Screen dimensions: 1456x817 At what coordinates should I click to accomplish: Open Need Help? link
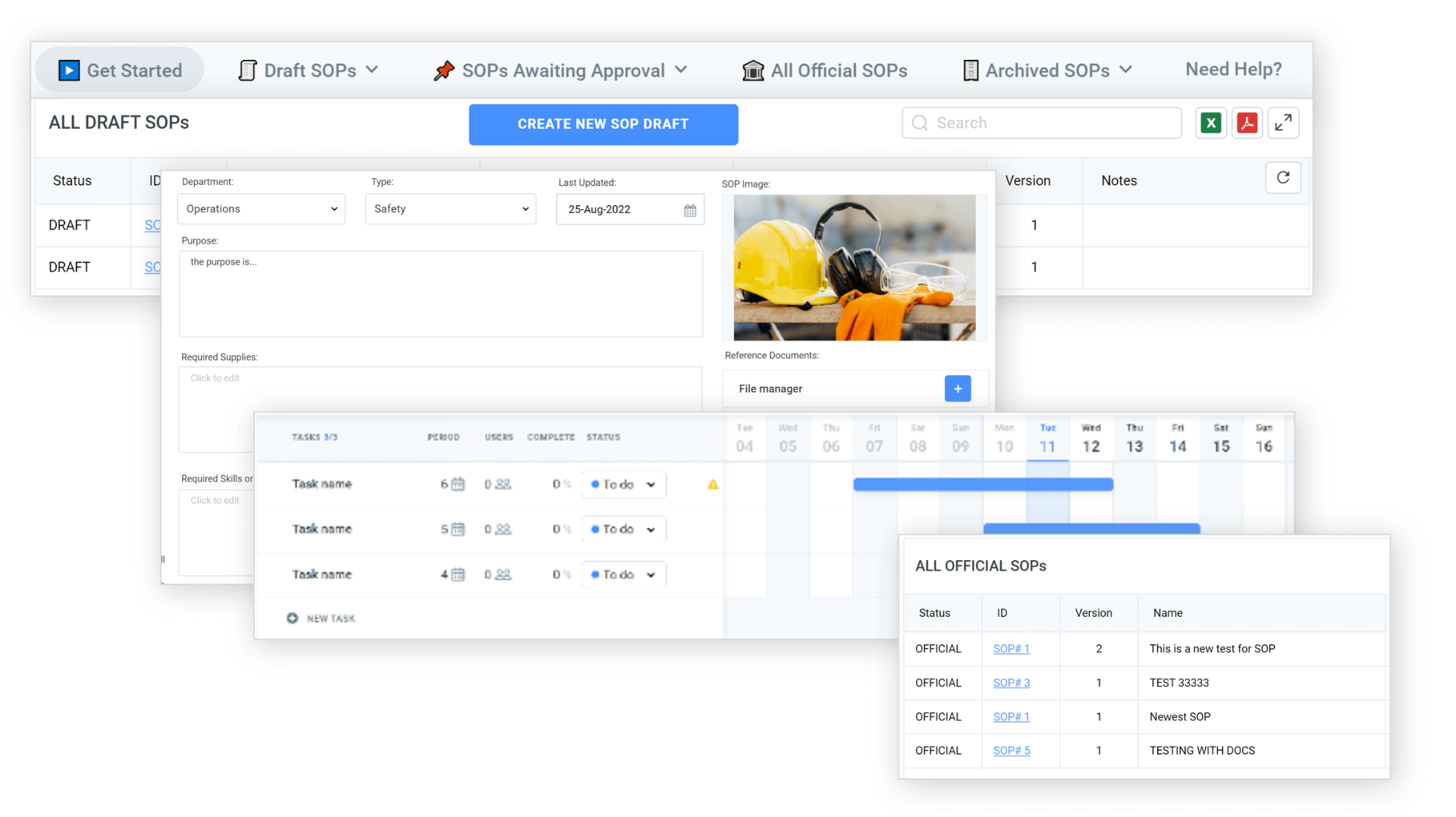coord(1233,70)
